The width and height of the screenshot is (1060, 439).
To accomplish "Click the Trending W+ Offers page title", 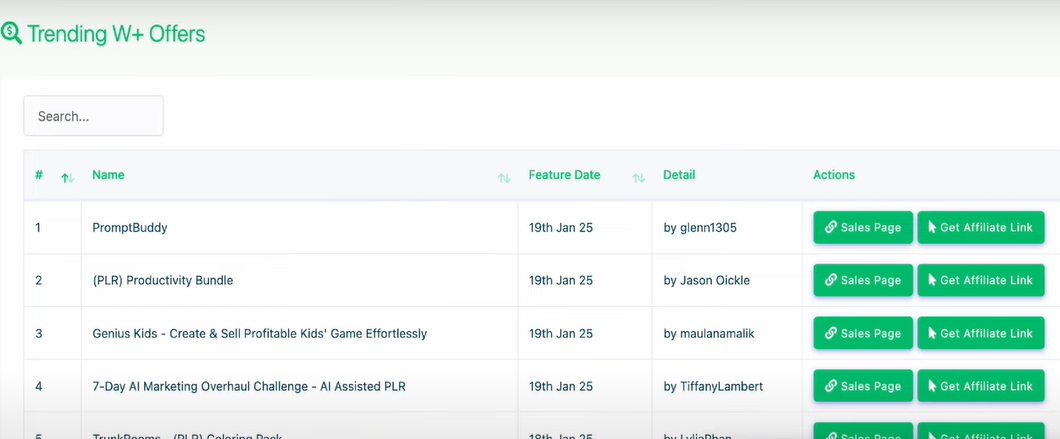I will 116,34.
